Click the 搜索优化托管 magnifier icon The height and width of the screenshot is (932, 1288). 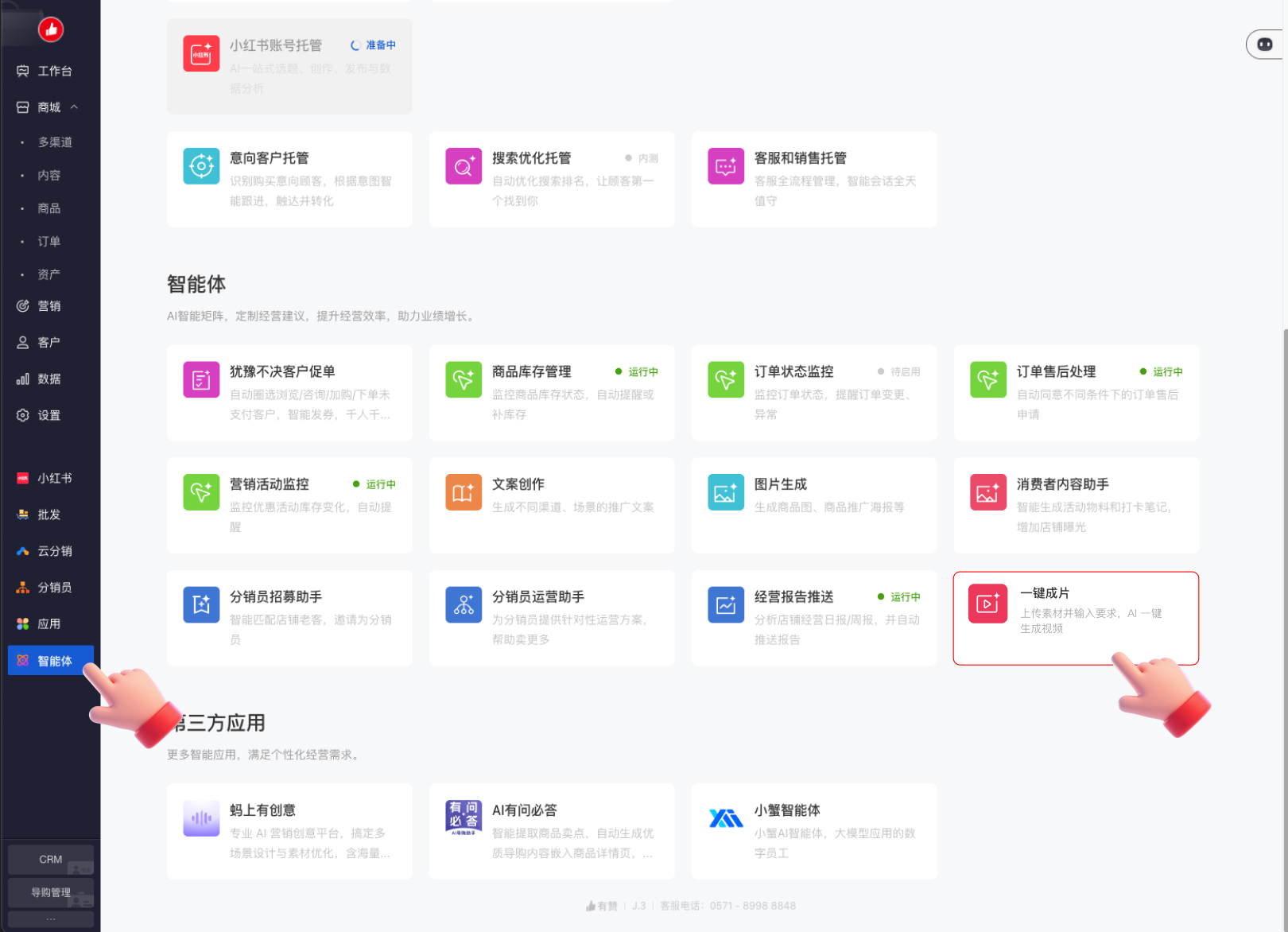click(464, 165)
